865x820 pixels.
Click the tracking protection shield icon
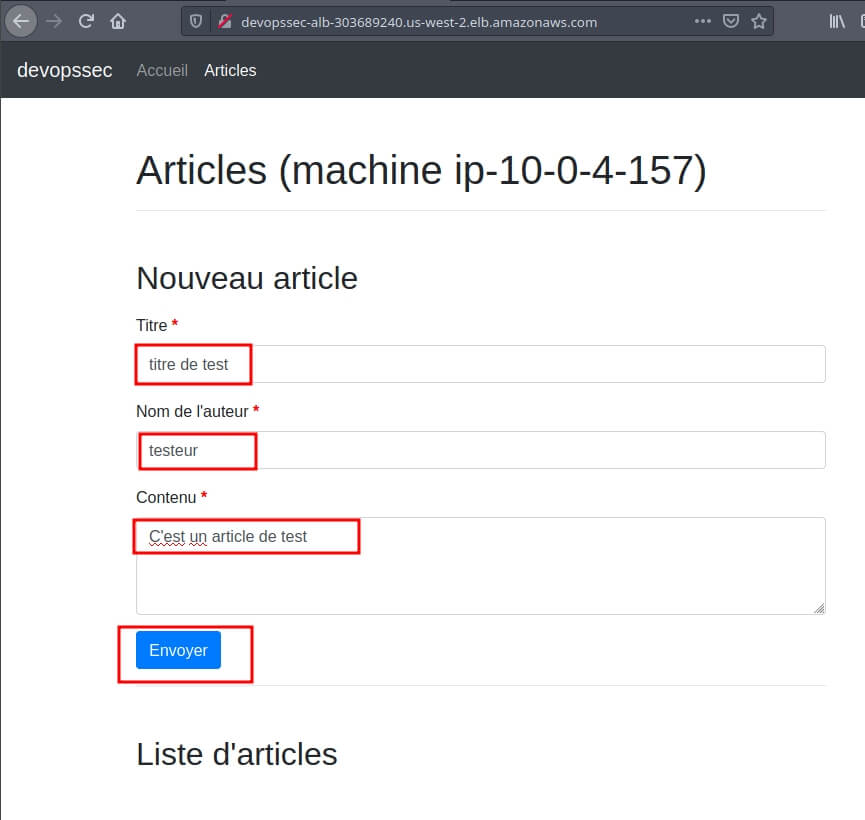click(196, 21)
